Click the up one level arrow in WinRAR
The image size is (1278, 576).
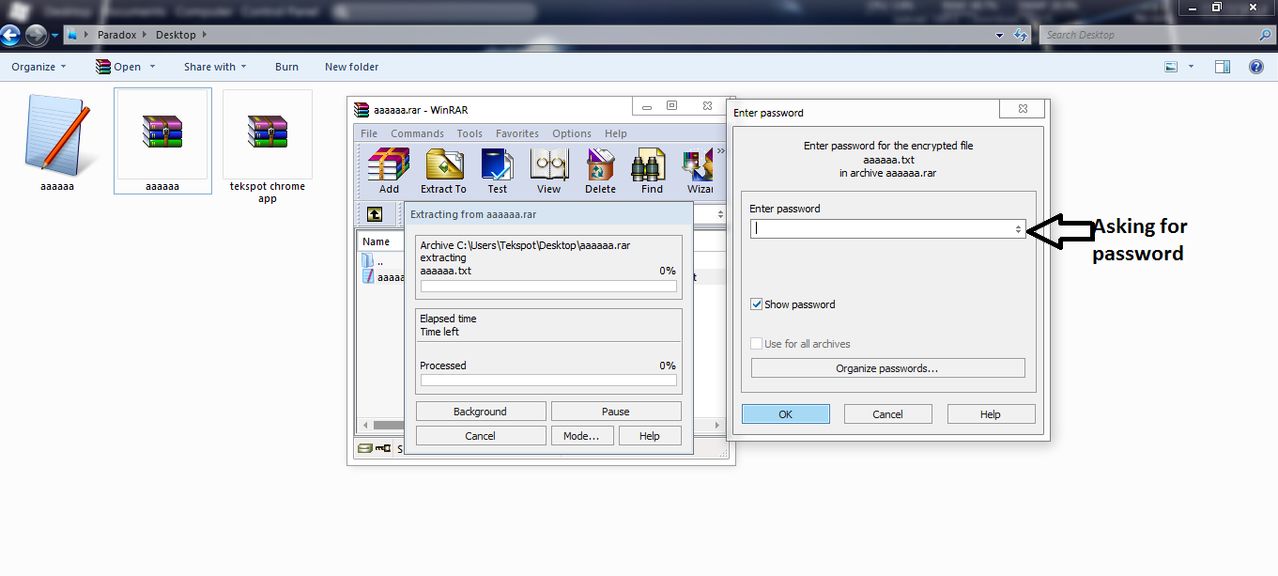coord(374,214)
